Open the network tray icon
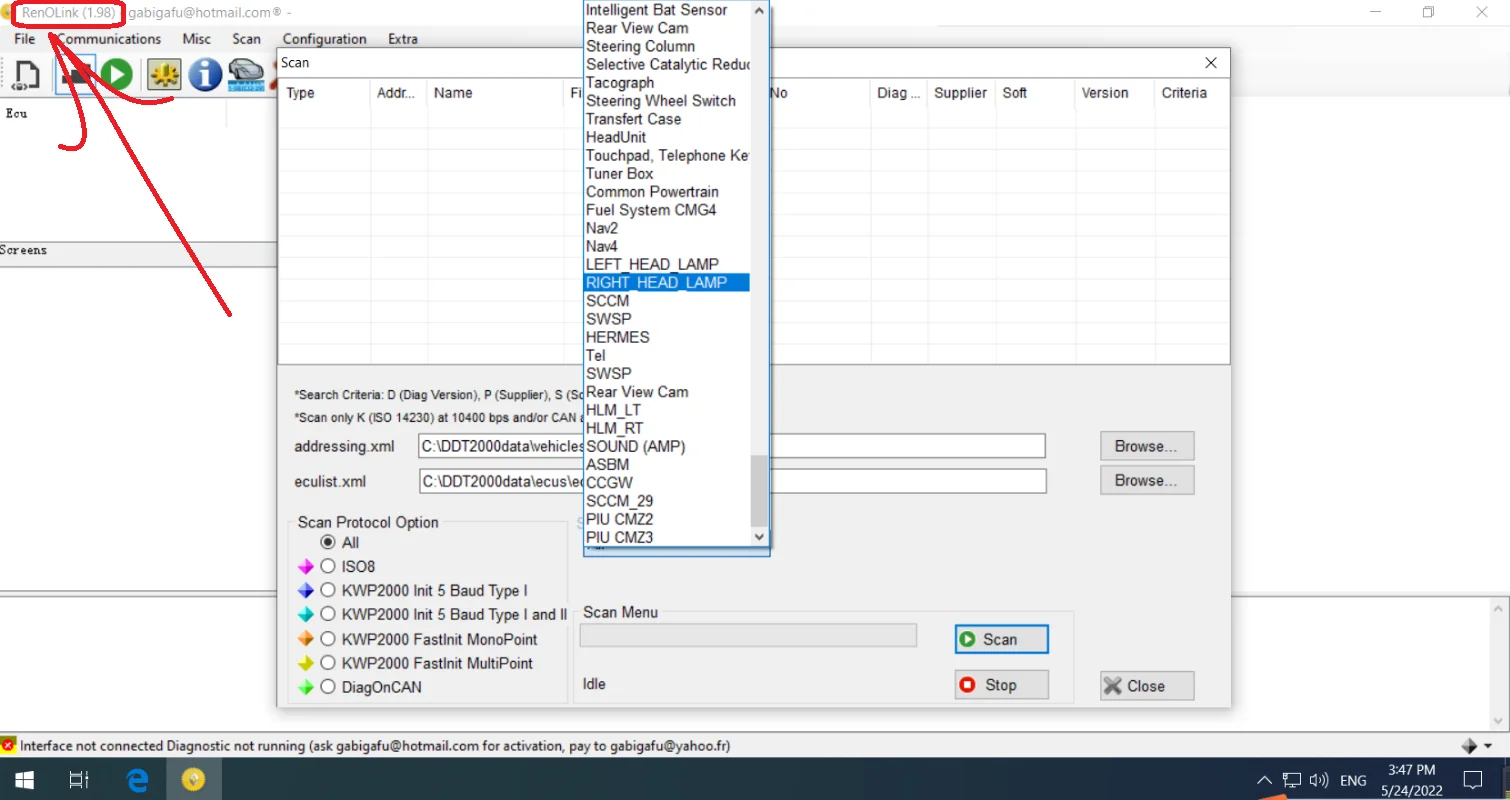The image size is (1510, 800). click(1292, 780)
